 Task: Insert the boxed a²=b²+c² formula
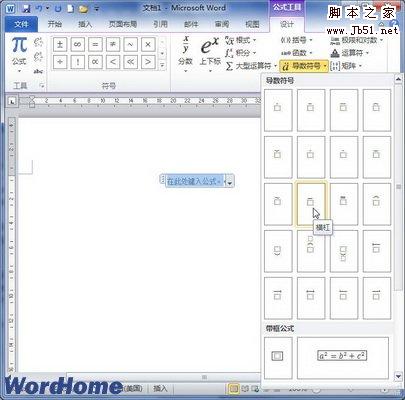[343, 358]
